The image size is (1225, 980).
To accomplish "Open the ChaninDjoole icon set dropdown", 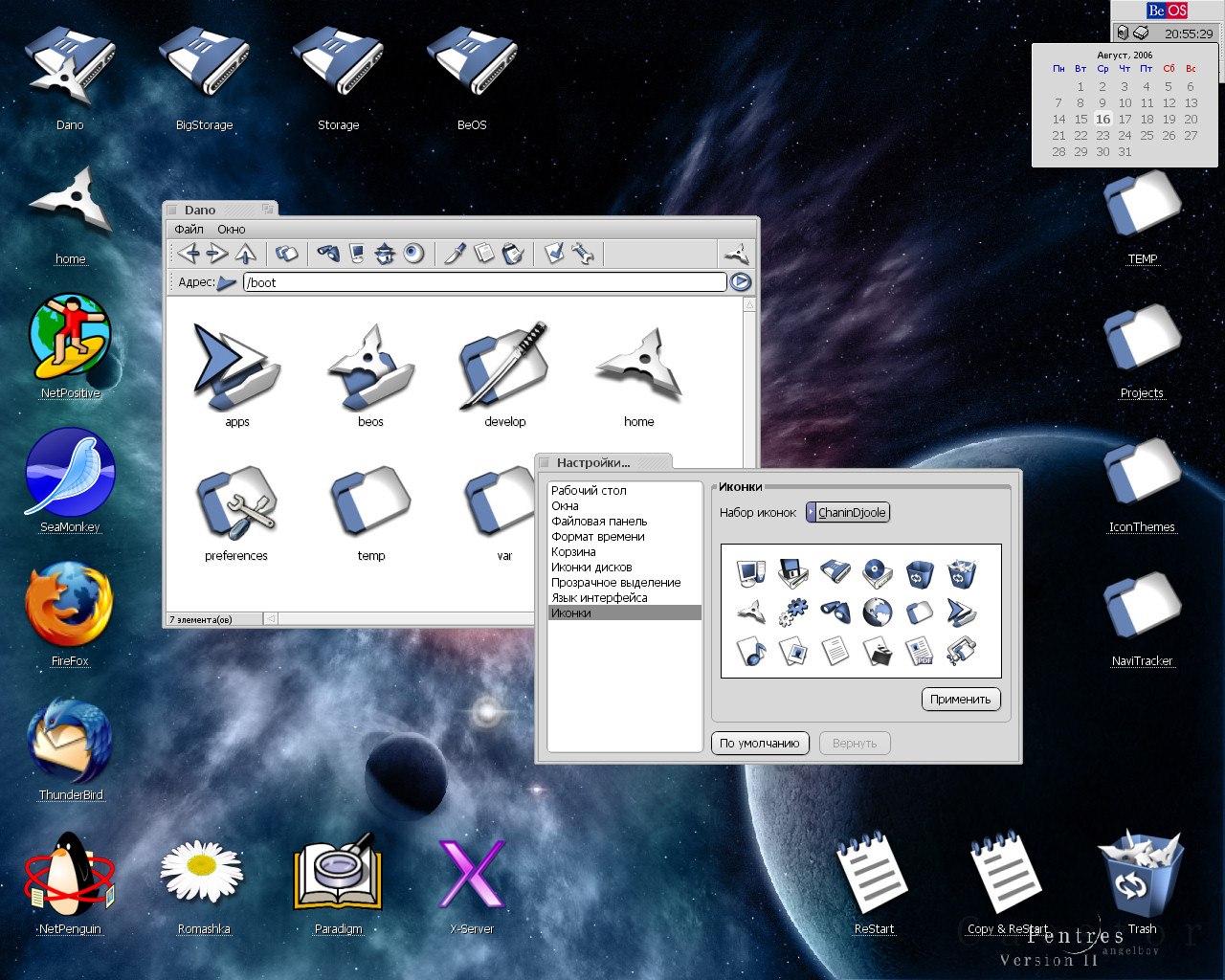I will tap(849, 512).
